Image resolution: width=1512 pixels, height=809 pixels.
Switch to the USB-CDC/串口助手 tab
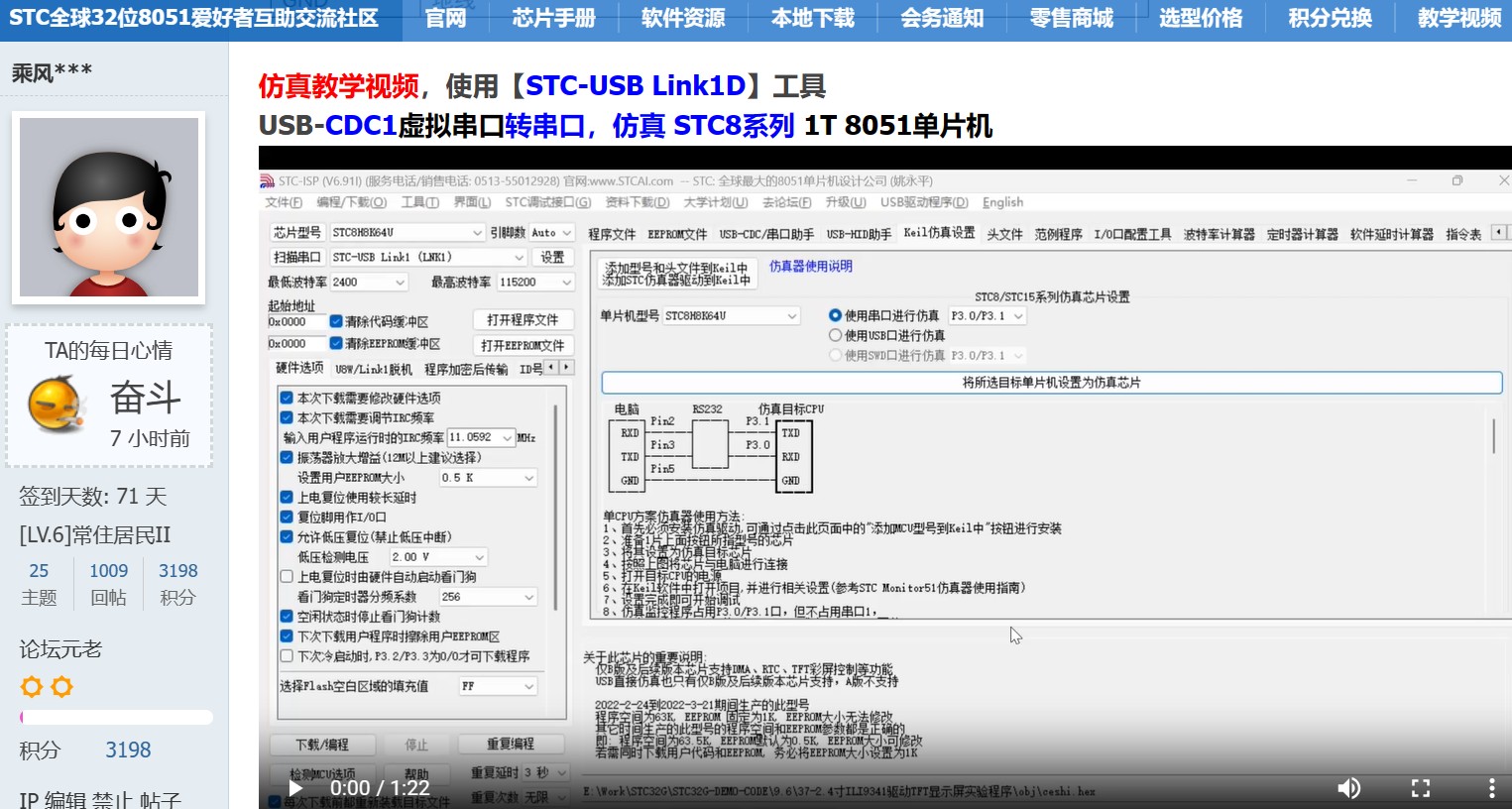coord(766,234)
